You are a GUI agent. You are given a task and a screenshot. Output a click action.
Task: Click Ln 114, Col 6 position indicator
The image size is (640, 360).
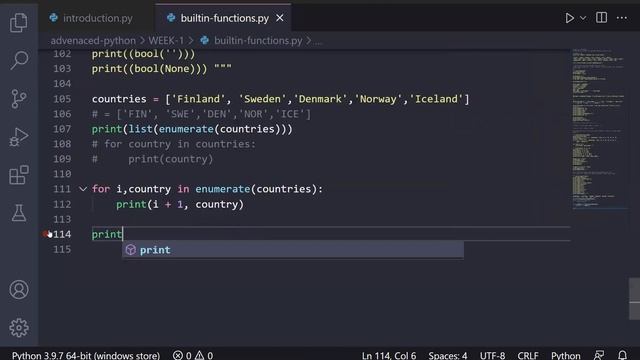pos(389,356)
